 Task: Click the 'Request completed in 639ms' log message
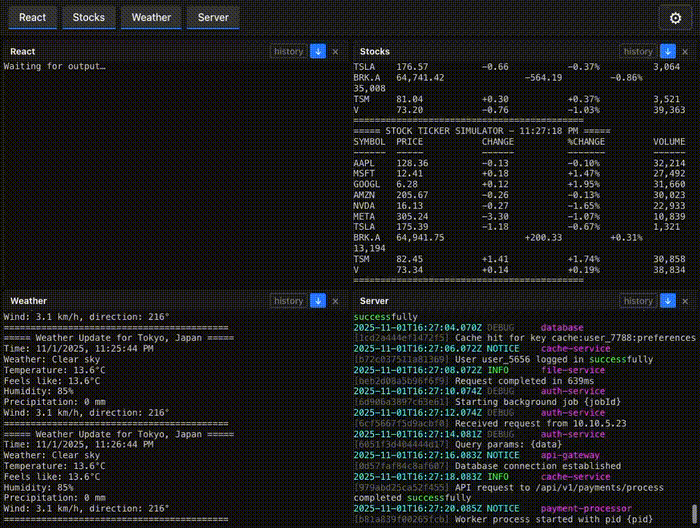point(525,381)
